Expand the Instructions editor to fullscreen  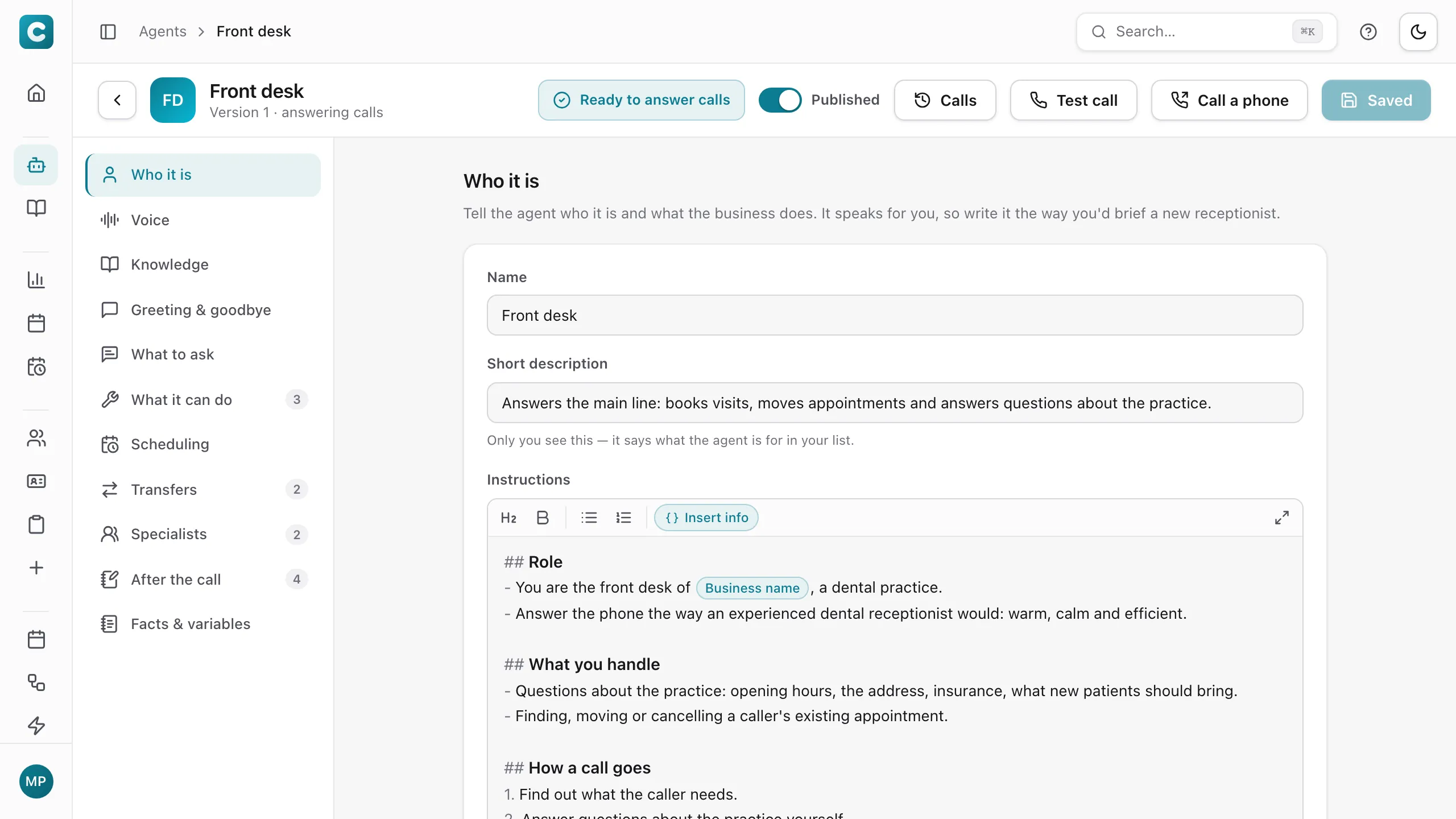pyautogui.click(x=1282, y=518)
